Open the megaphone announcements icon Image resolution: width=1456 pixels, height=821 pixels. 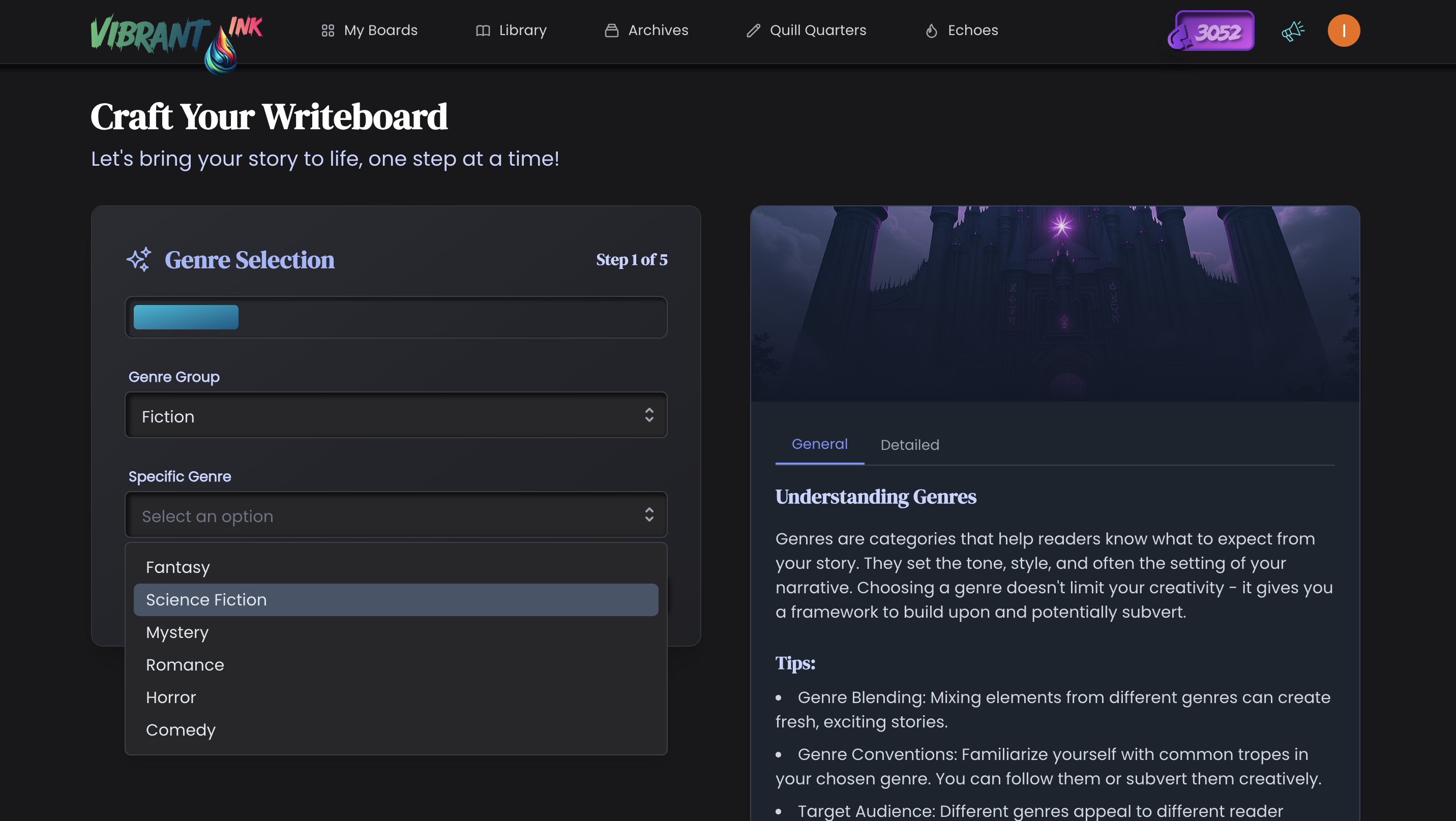tap(1293, 31)
